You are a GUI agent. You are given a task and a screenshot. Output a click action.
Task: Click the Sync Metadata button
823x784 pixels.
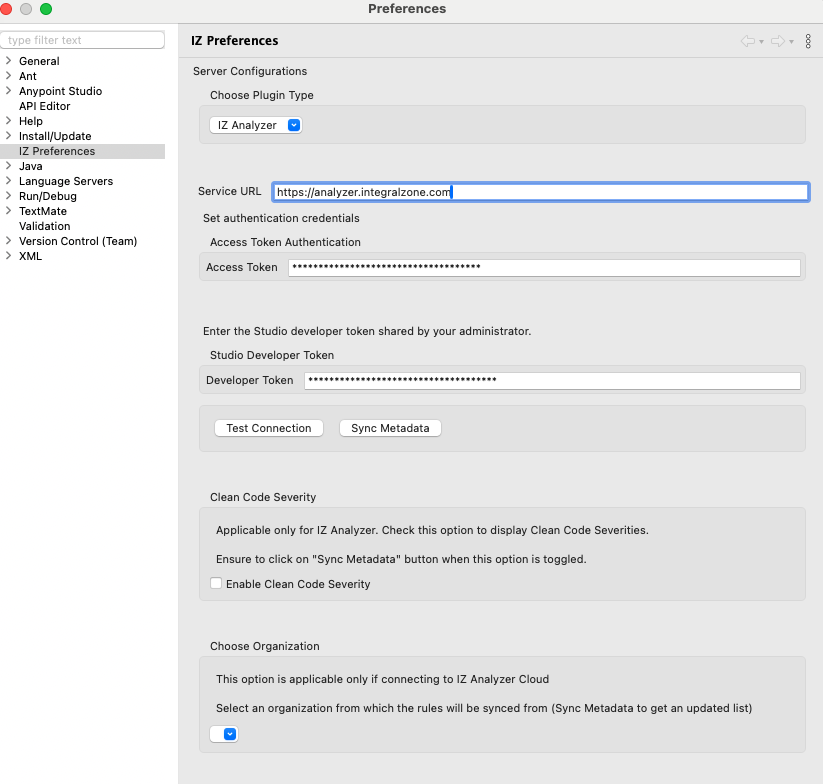390,428
